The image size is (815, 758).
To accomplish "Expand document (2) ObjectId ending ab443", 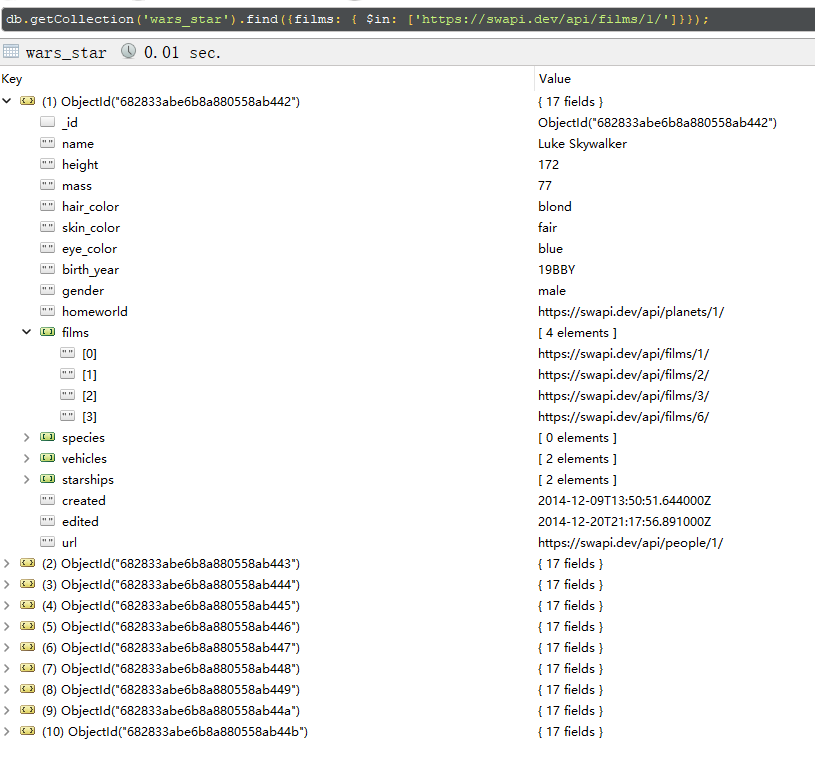I will (x=7, y=563).
